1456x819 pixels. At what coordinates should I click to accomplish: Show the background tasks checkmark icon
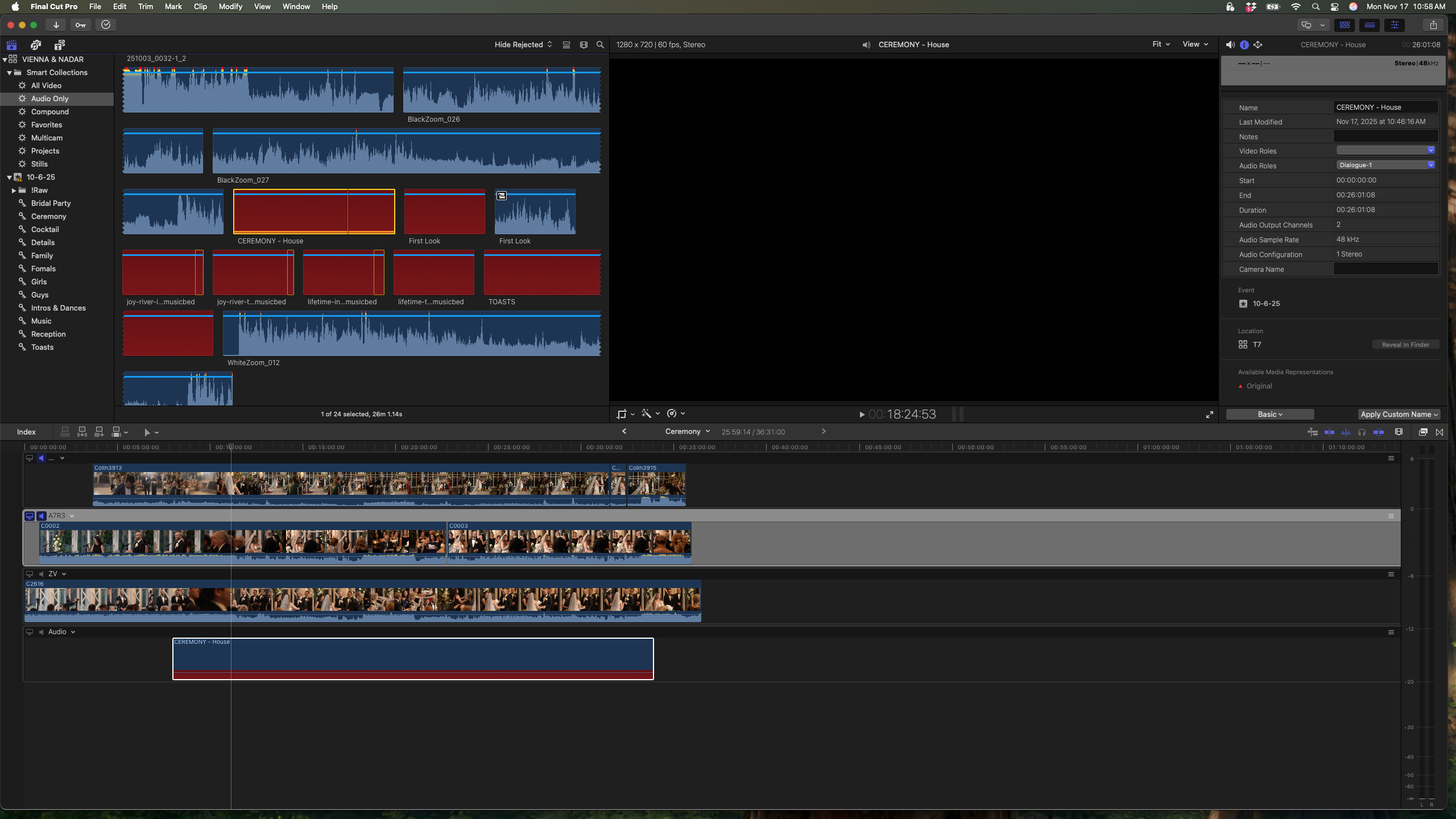coord(106,25)
